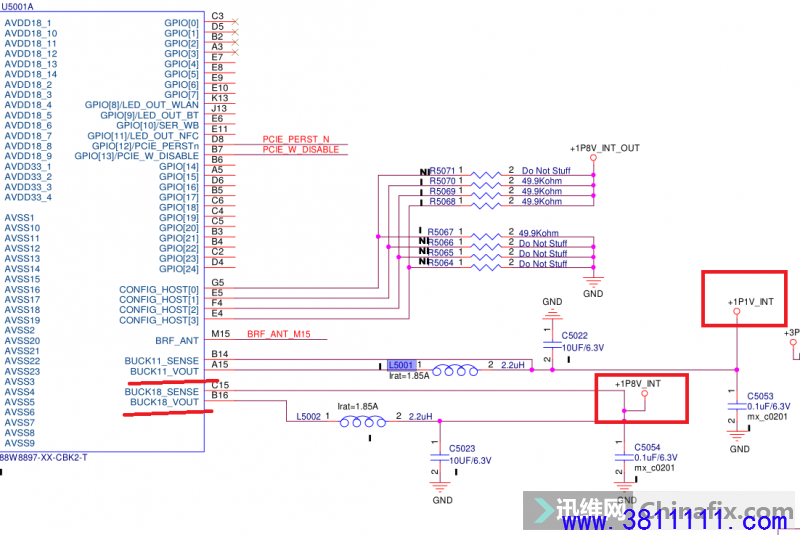
Task: Select the BUCK18_VOUT pin name
Action: tap(164, 402)
